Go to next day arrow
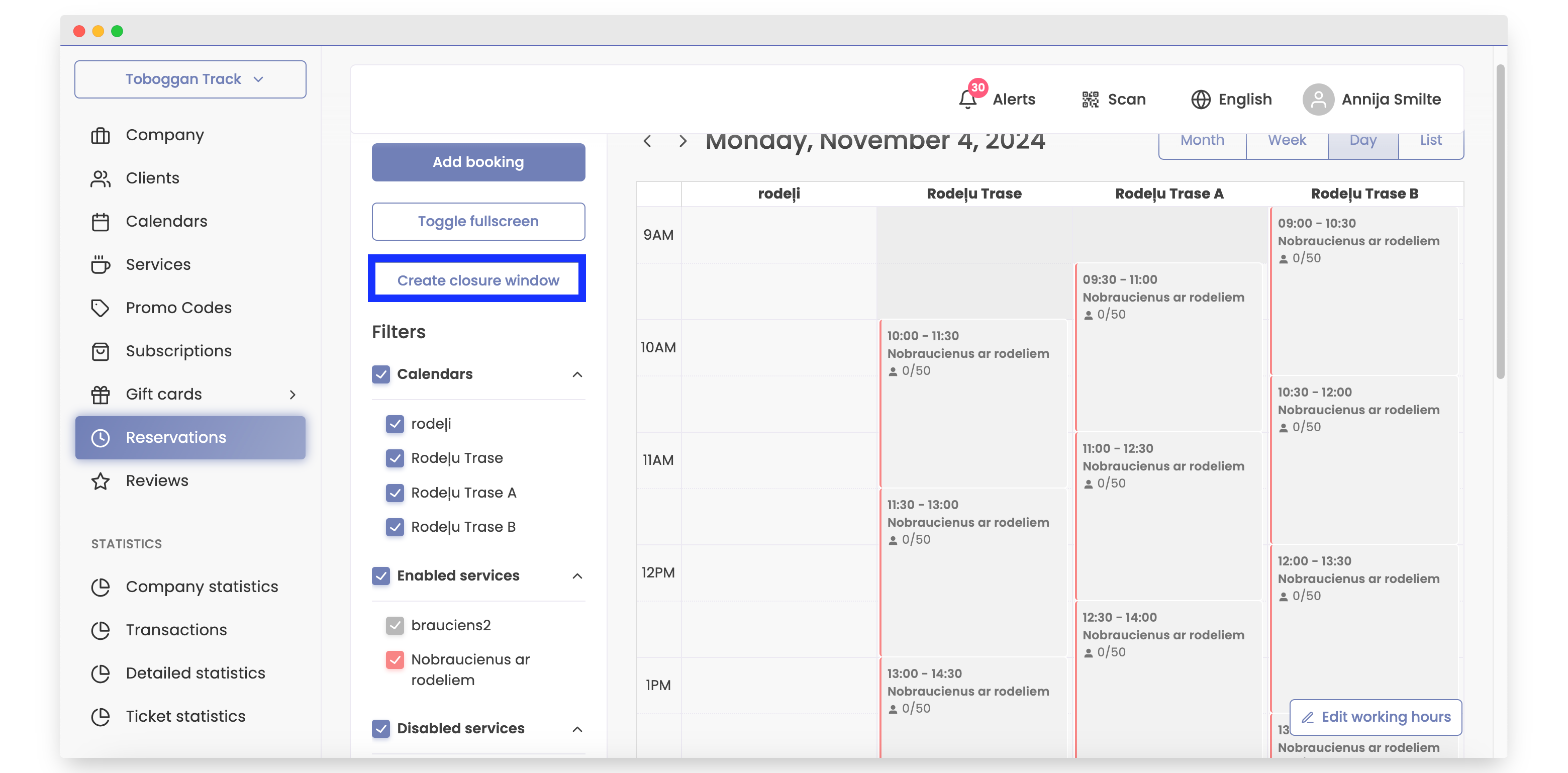Image resolution: width=1568 pixels, height=773 pixels. (x=682, y=141)
